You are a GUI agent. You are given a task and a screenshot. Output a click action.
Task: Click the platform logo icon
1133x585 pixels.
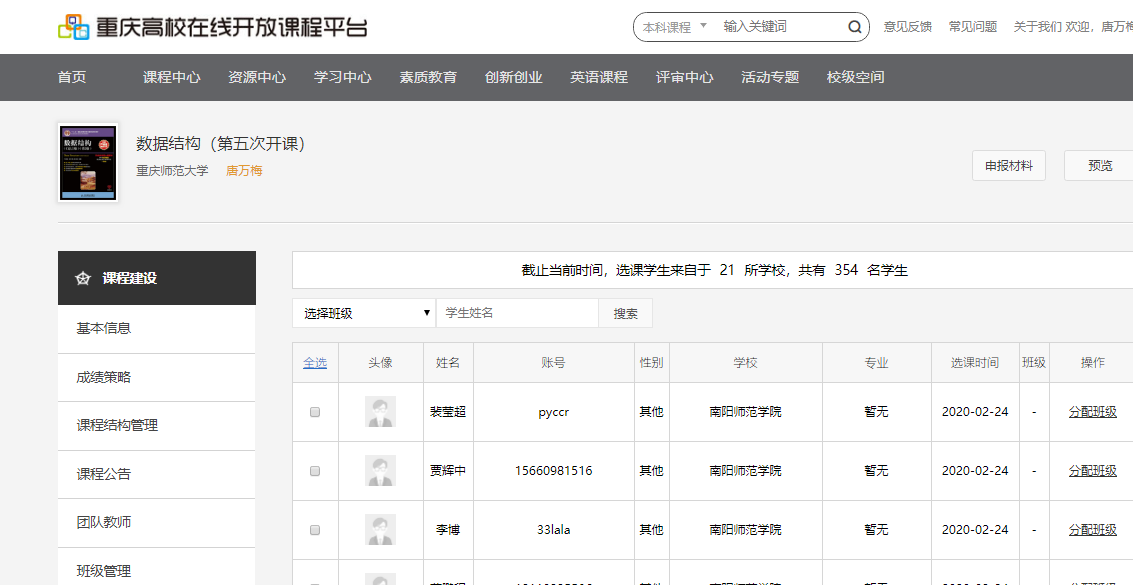point(74,27)
